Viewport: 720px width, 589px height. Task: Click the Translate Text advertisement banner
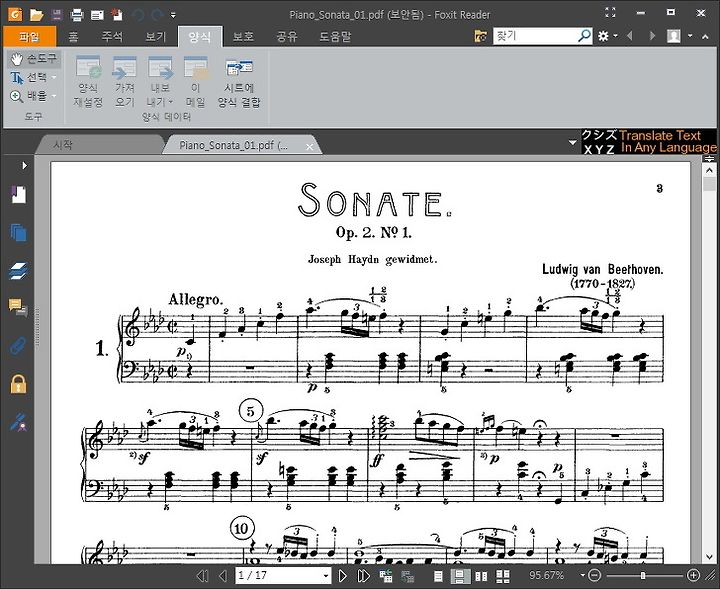(649, 141)
